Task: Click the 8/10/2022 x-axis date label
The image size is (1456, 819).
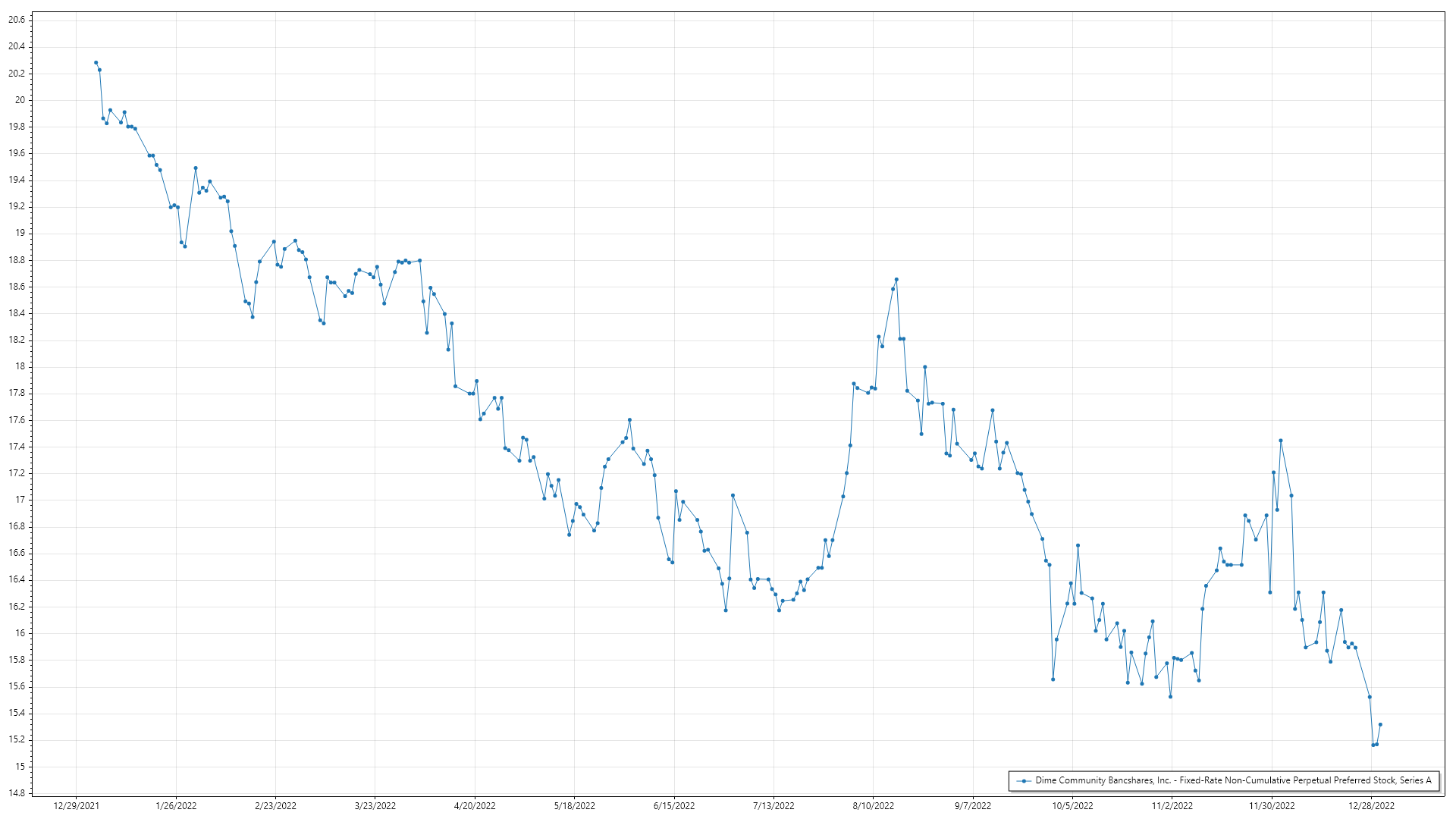Action: pos(874,805)
